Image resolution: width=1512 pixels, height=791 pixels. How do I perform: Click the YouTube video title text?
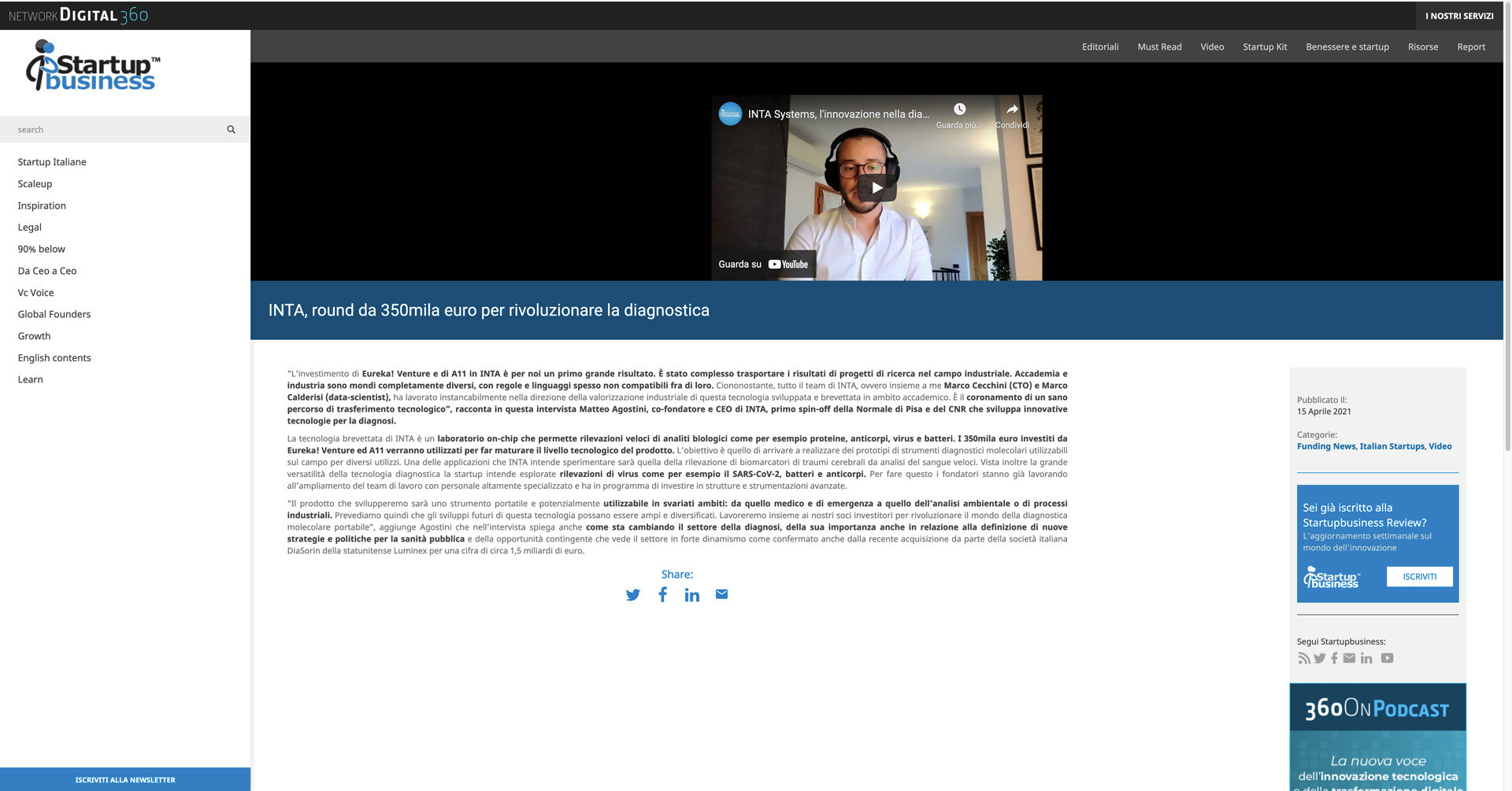[839, 114]
